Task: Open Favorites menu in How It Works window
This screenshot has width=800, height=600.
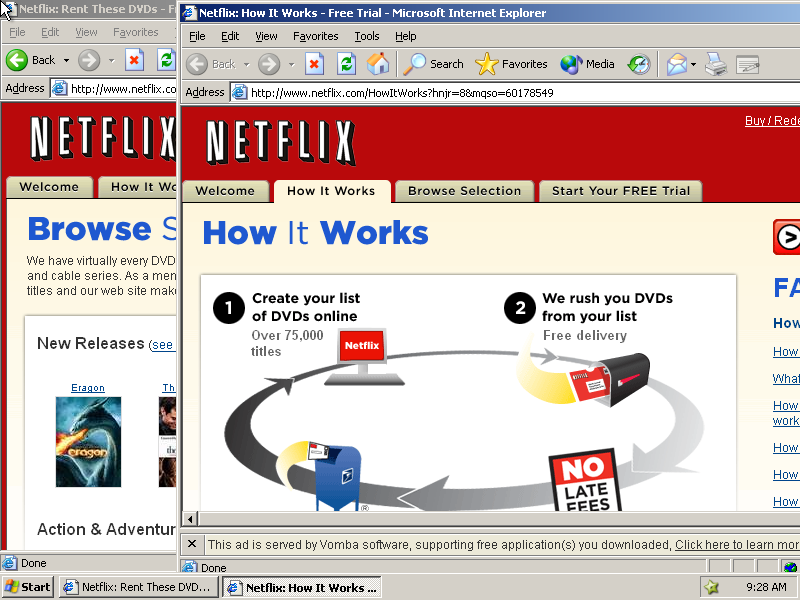Action: (315, 36)
